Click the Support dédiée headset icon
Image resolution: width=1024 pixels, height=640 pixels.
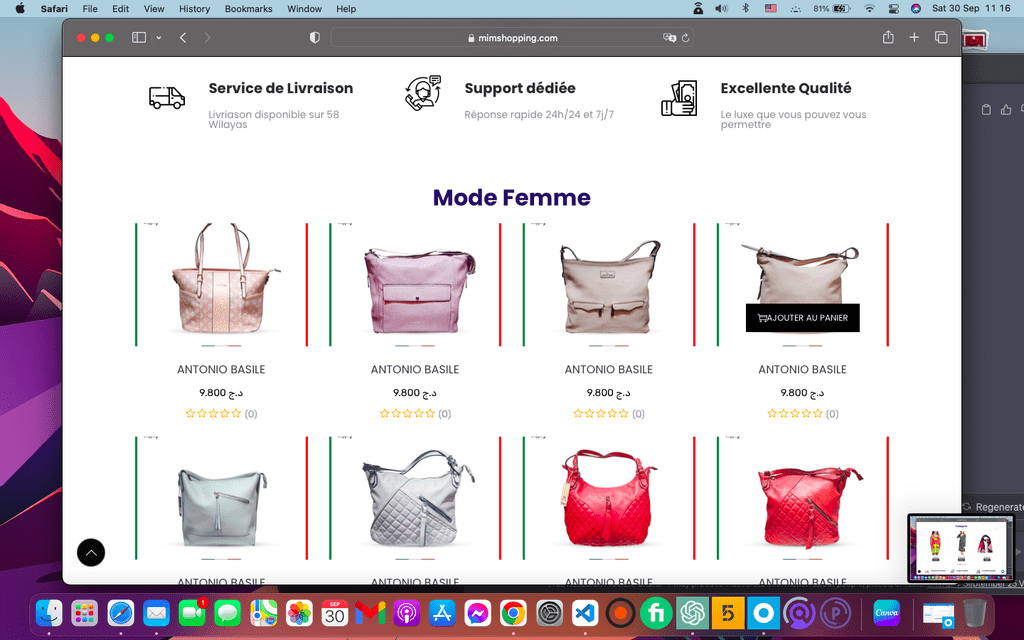coord(423,93)
